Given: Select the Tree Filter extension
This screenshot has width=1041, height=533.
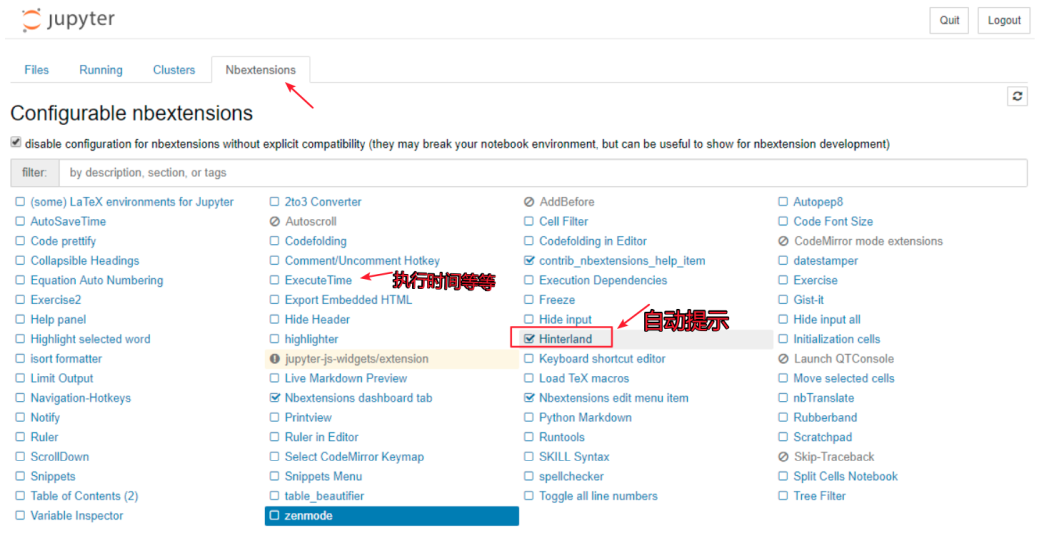Looking at the screenshot, I should [x=819, y=496].
